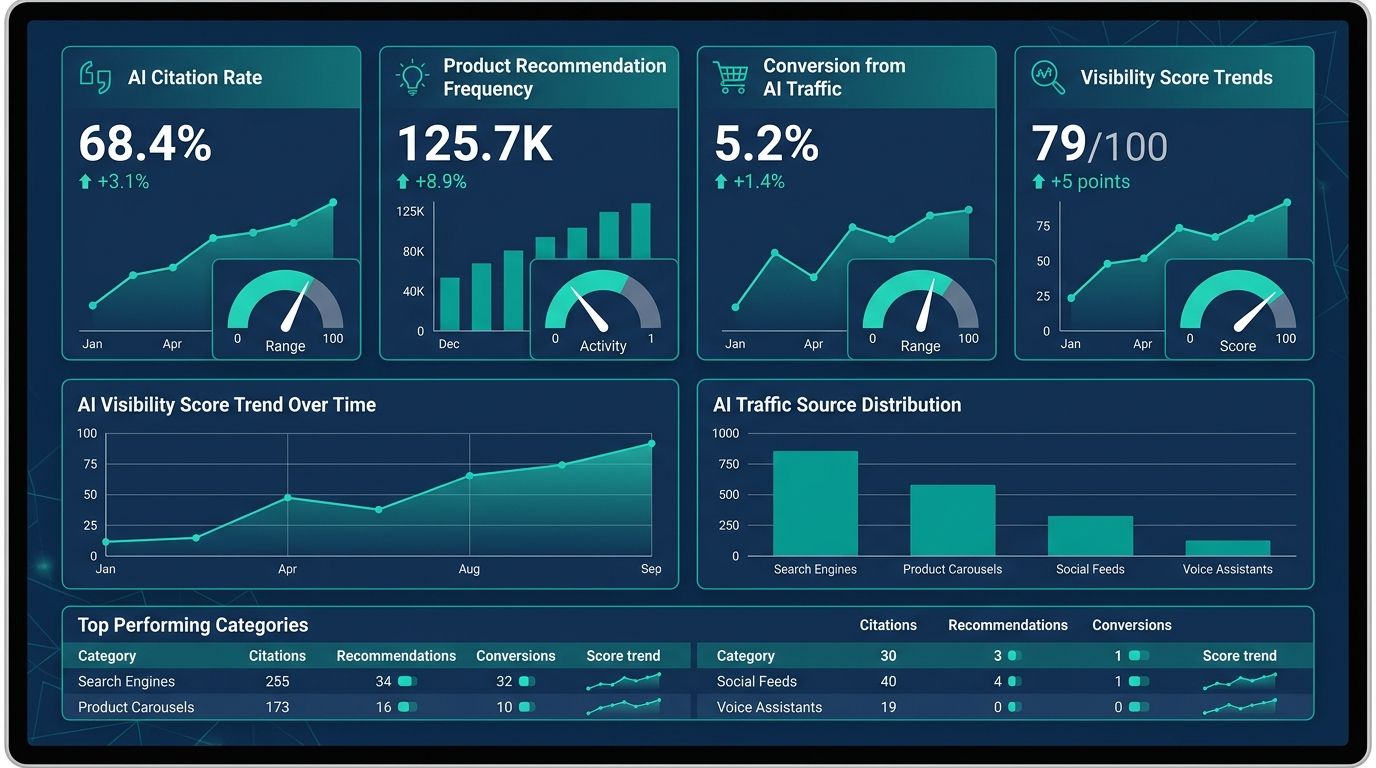Select the Social Feeds bar in the distribution chart

(1090, 536)
